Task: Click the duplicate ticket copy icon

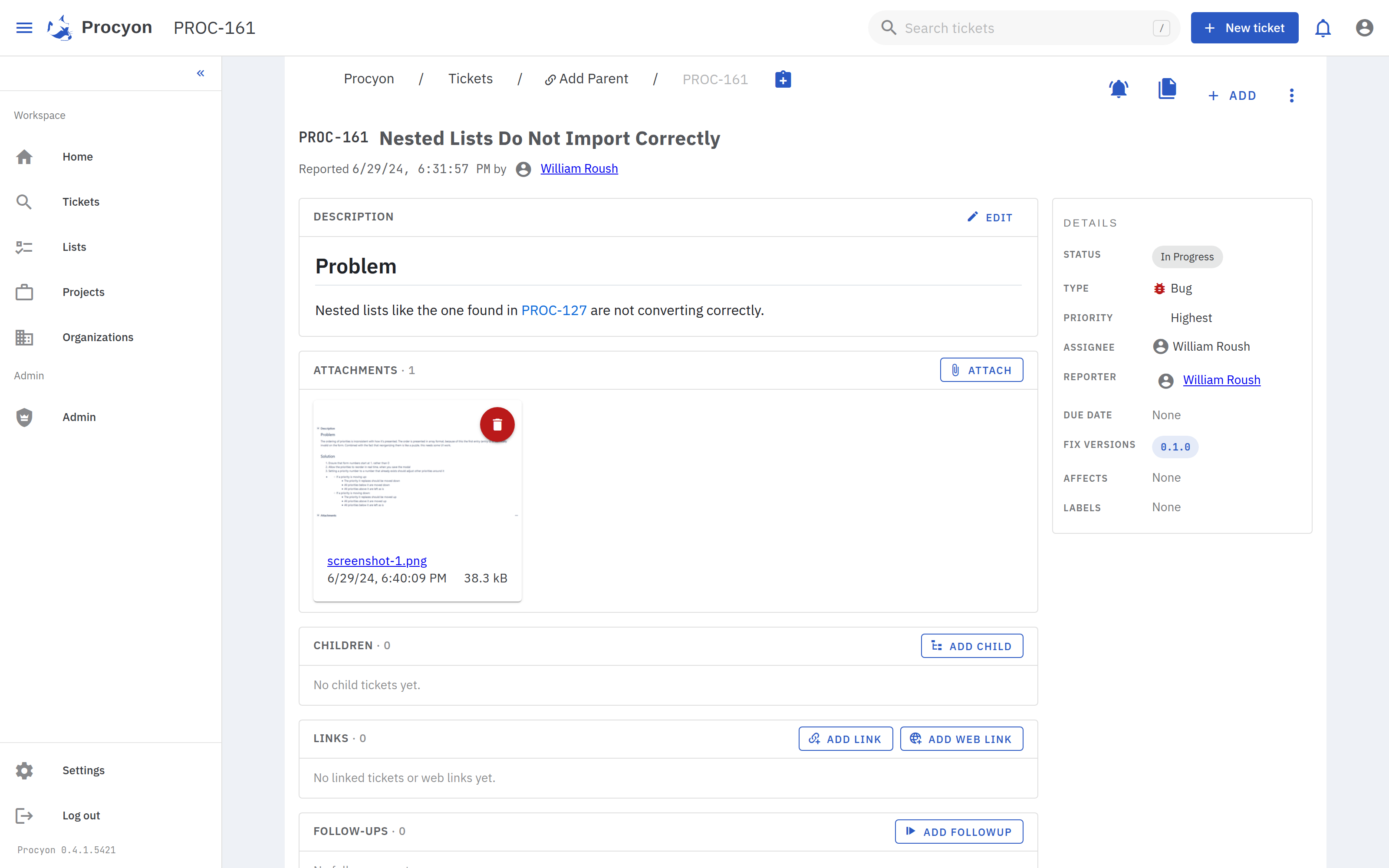Action: coord(1167,89)
